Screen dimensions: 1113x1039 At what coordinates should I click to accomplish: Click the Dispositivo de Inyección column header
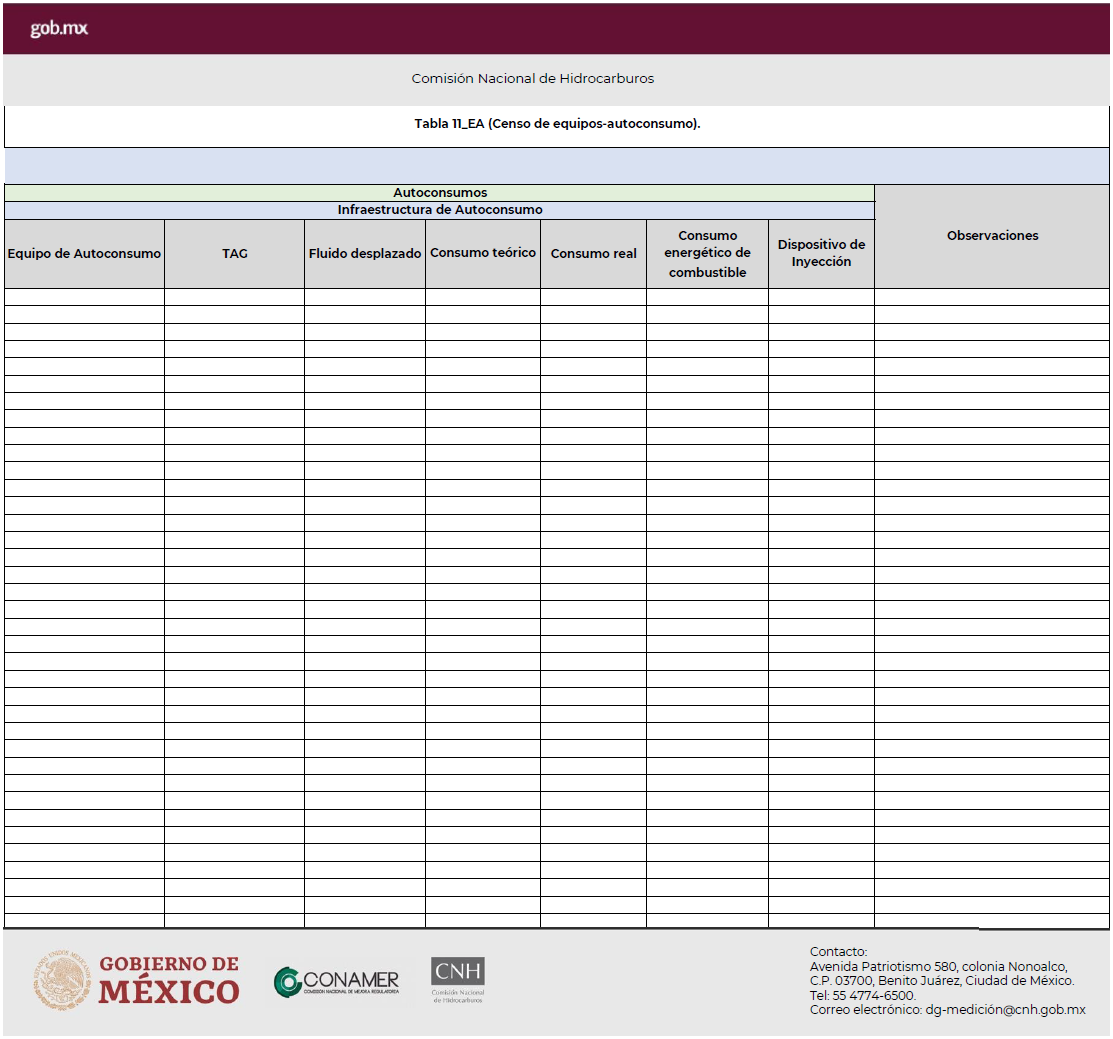click(821, 253)
